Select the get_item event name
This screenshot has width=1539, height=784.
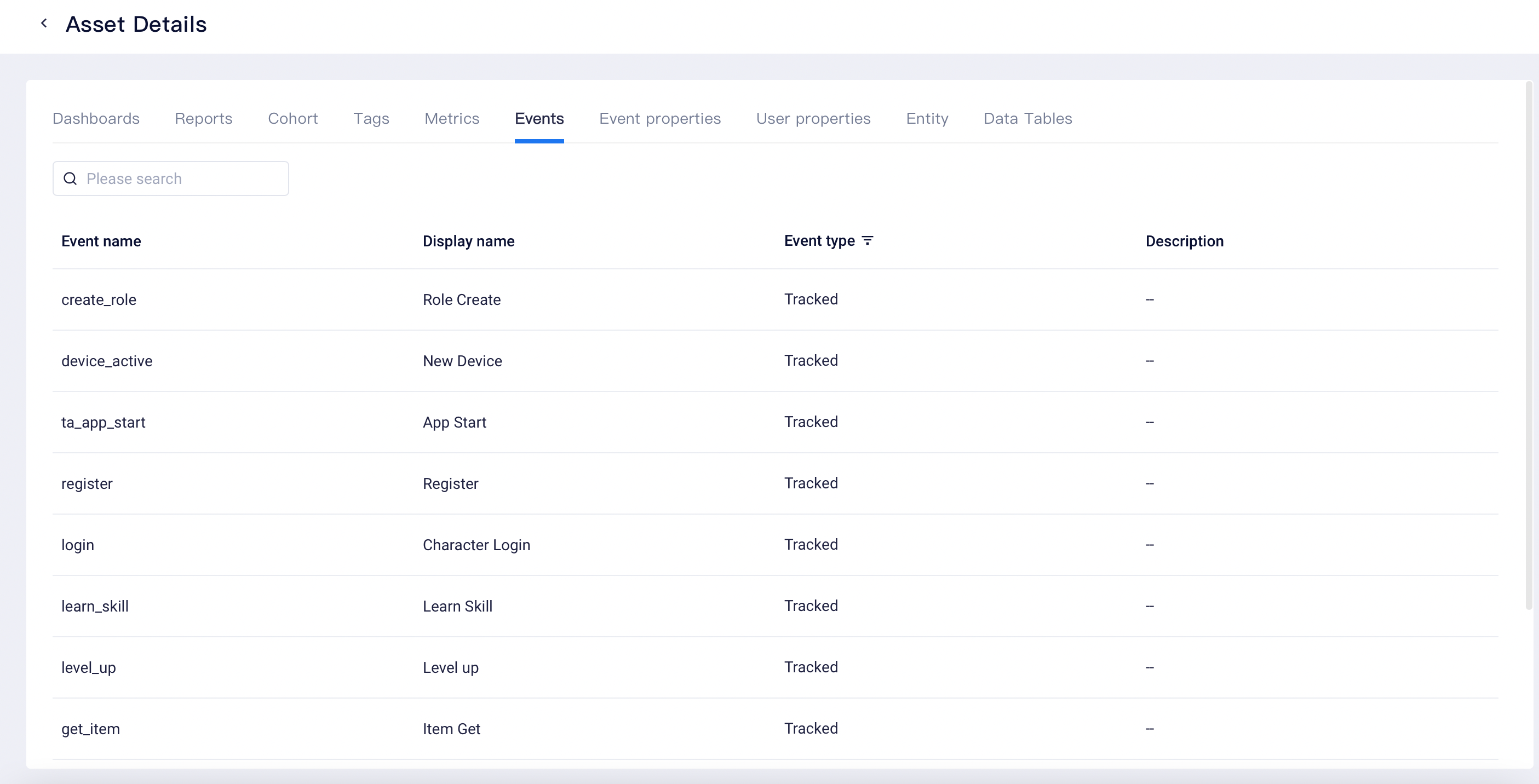[x=91, y=729]
